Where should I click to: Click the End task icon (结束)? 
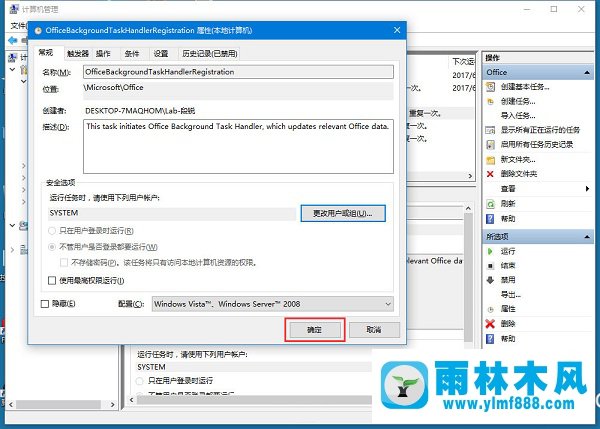tap(490, 266)
